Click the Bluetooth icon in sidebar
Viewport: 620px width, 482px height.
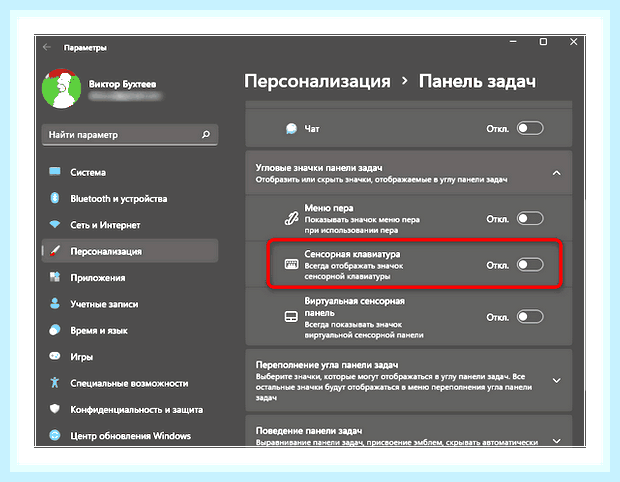click(55, 198)
